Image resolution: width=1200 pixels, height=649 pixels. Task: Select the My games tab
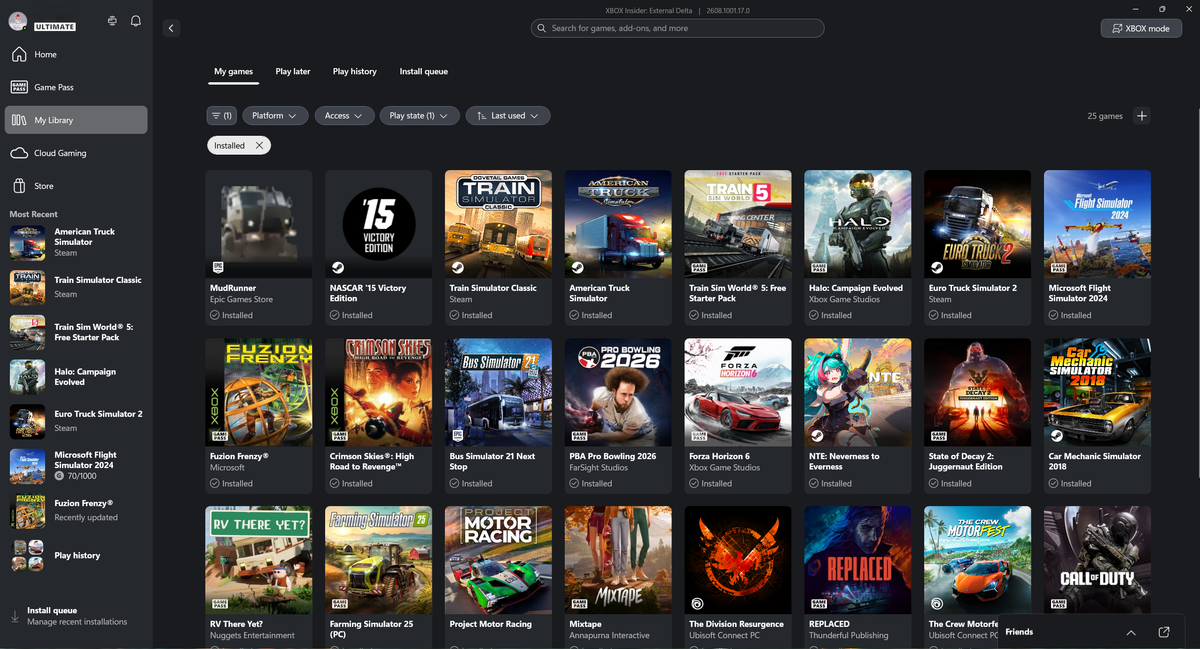click(x=233, y=72)
